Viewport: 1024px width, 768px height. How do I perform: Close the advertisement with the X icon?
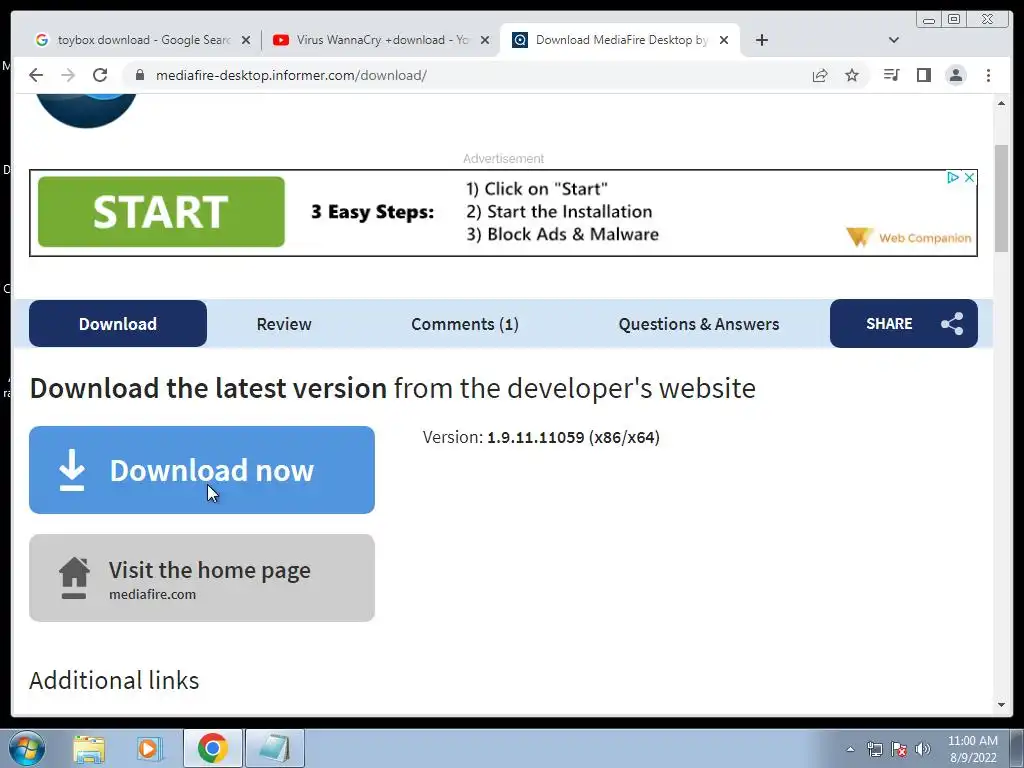coord(970,177)
